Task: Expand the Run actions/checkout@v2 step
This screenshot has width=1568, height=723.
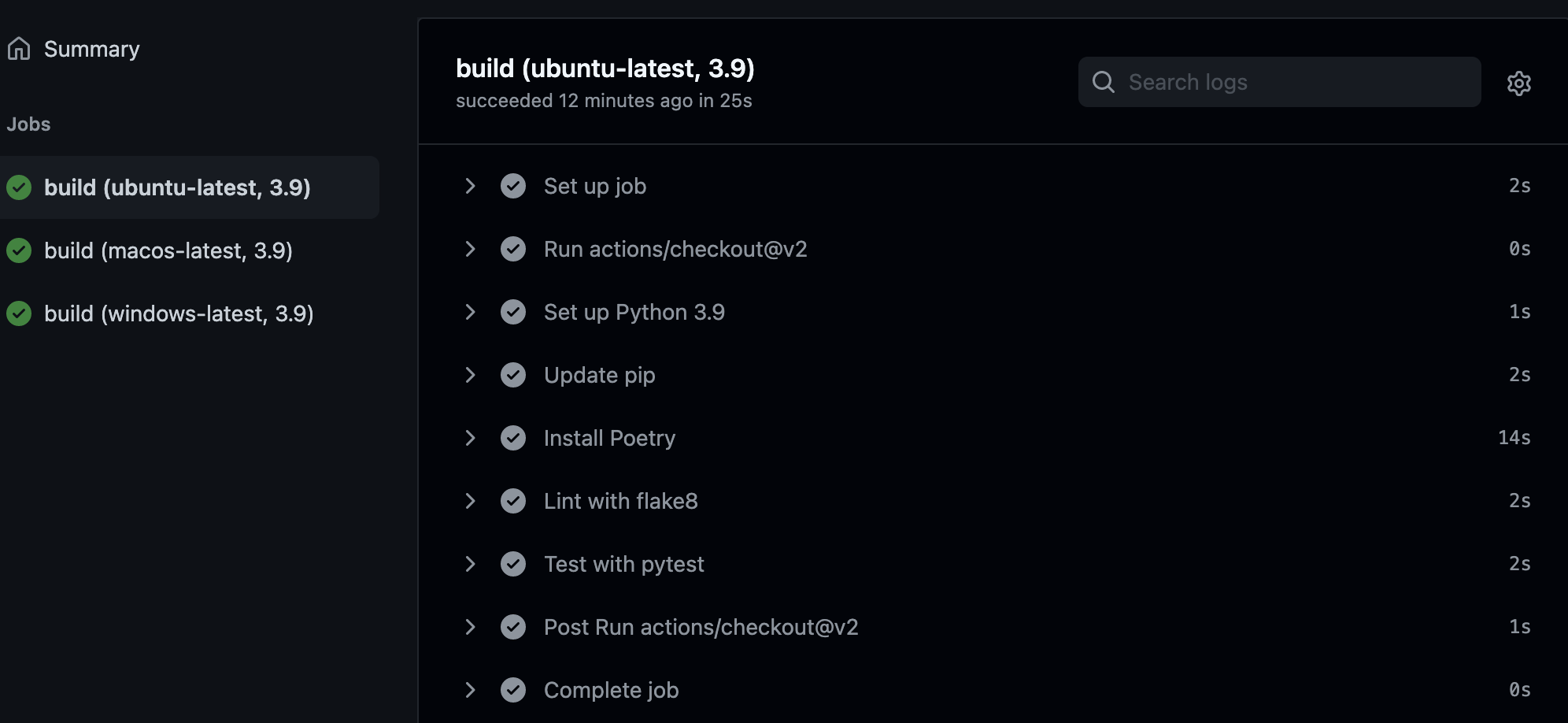Action: [x=470, y=249]
